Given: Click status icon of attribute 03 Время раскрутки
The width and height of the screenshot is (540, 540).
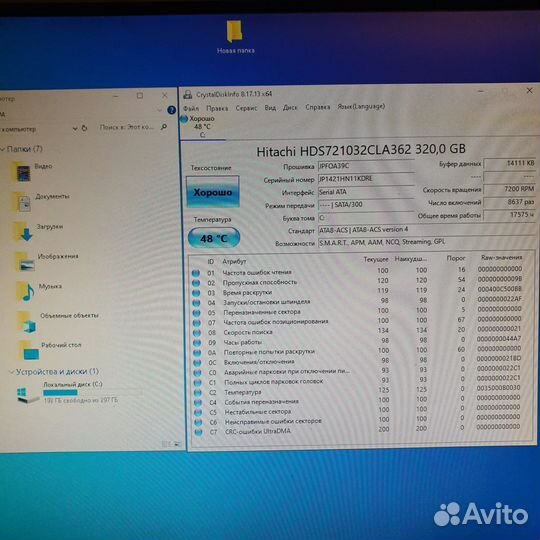Looking at the screenshot, I should point(196,293).
